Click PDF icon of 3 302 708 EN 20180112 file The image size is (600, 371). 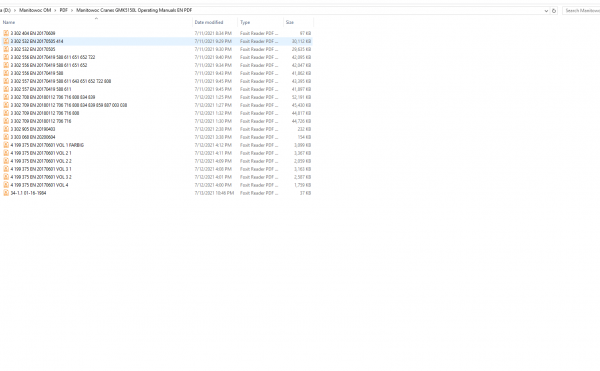(6, 97)
